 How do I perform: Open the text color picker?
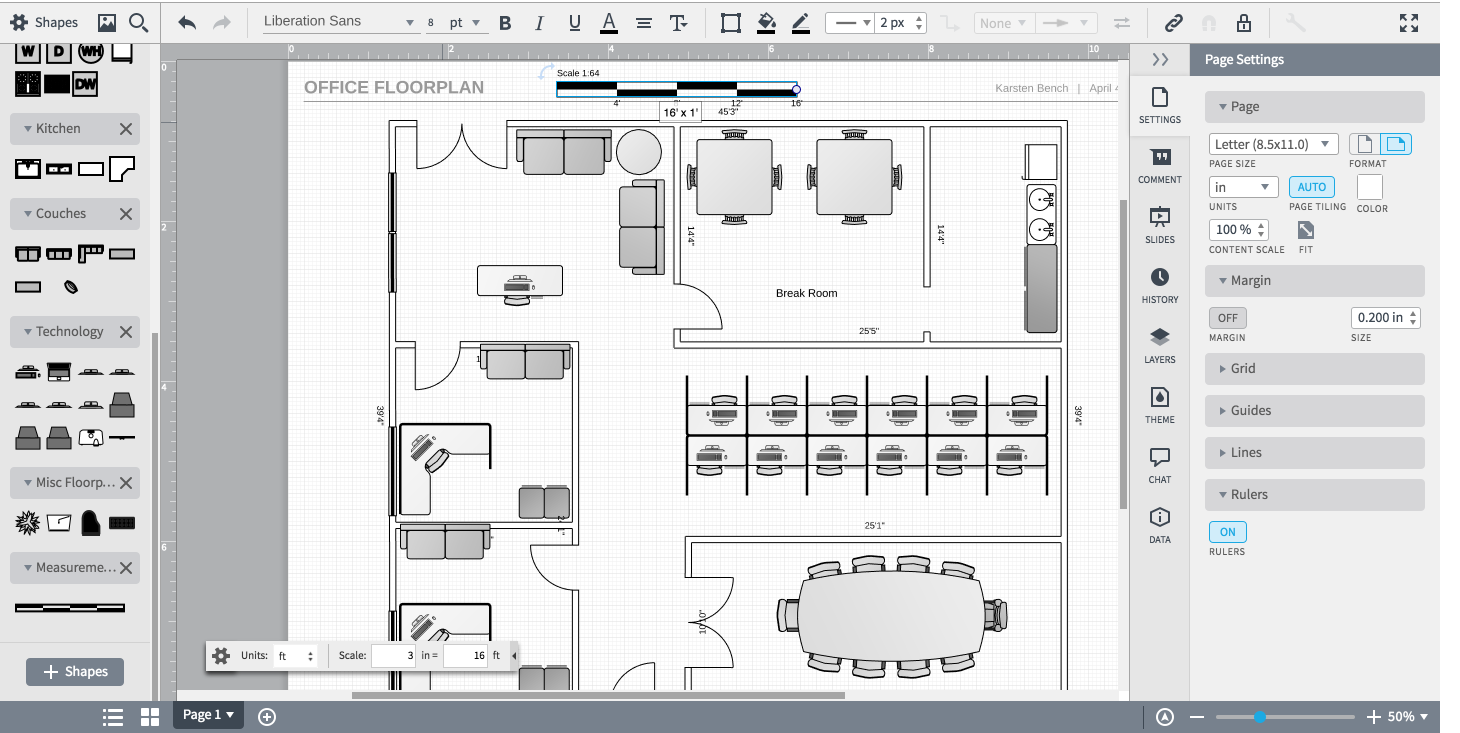click(x=609, y=23)
